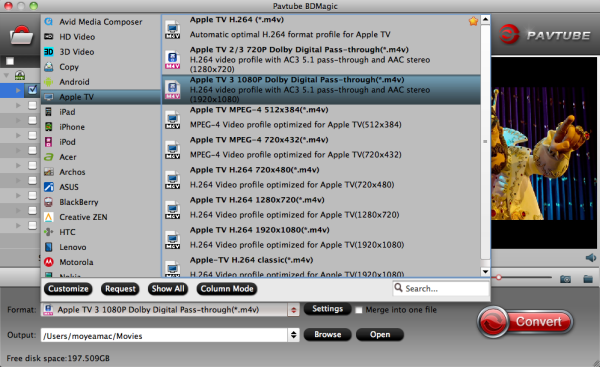Click the Request button
The height and width of the screenshot is (367, 600).
coord(120,289)
